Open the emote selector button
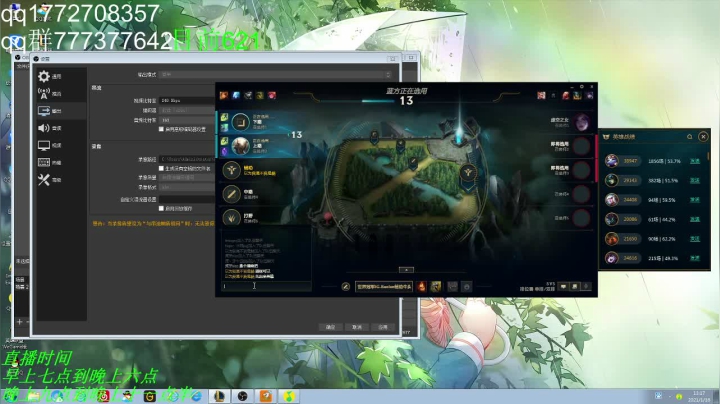 click(467, 286)
